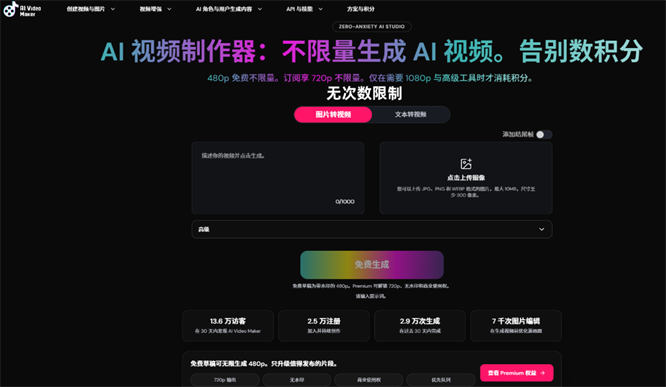
Task: Click the 无水印 feature pill
Action: coord(296,380)
